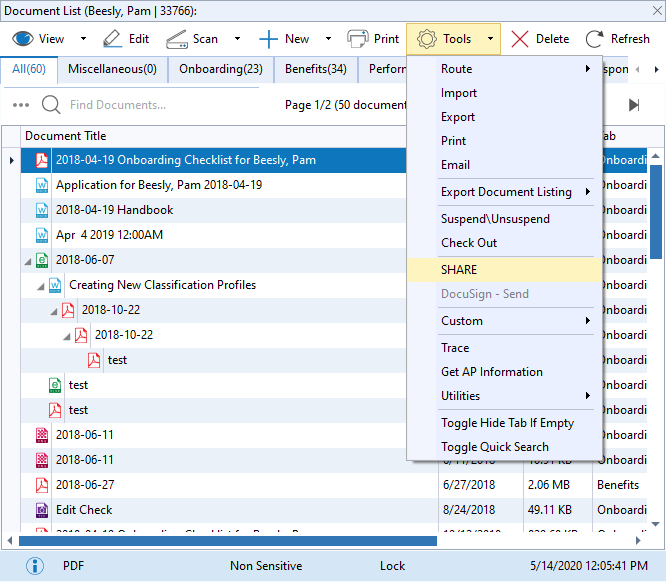This screenshot has height=582, width=666.
Task: Open the Scan dropdown arrow
Action: [237, 39]
